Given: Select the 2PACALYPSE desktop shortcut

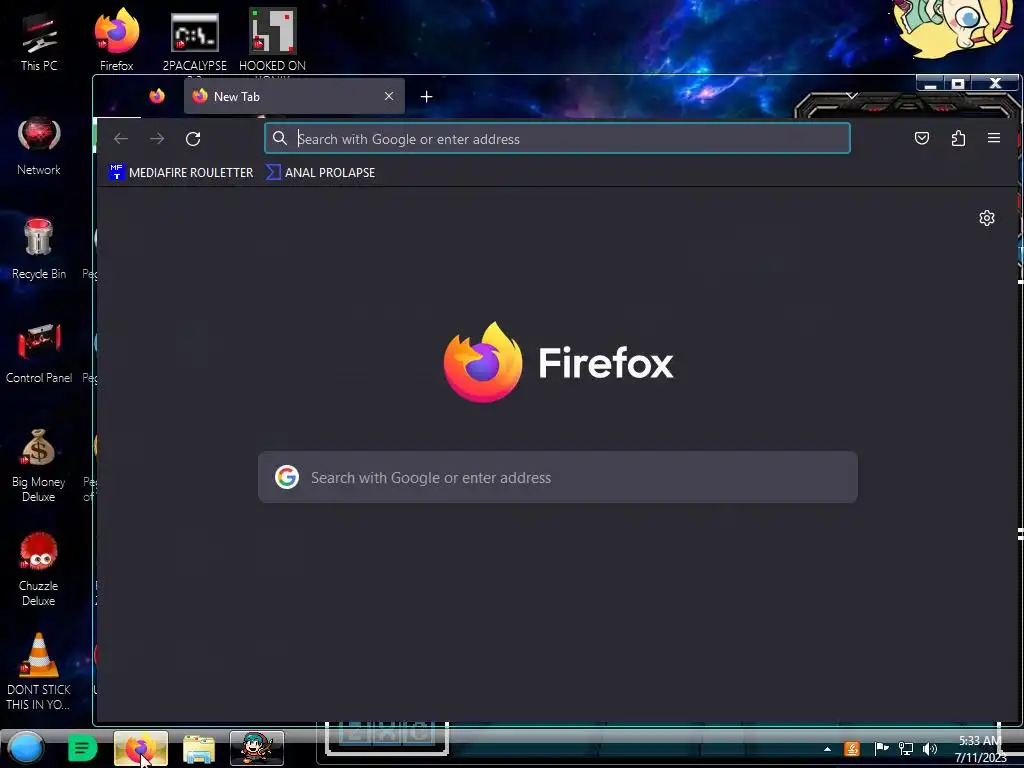Looking at the screenshot, I should (x=195, y=40).
